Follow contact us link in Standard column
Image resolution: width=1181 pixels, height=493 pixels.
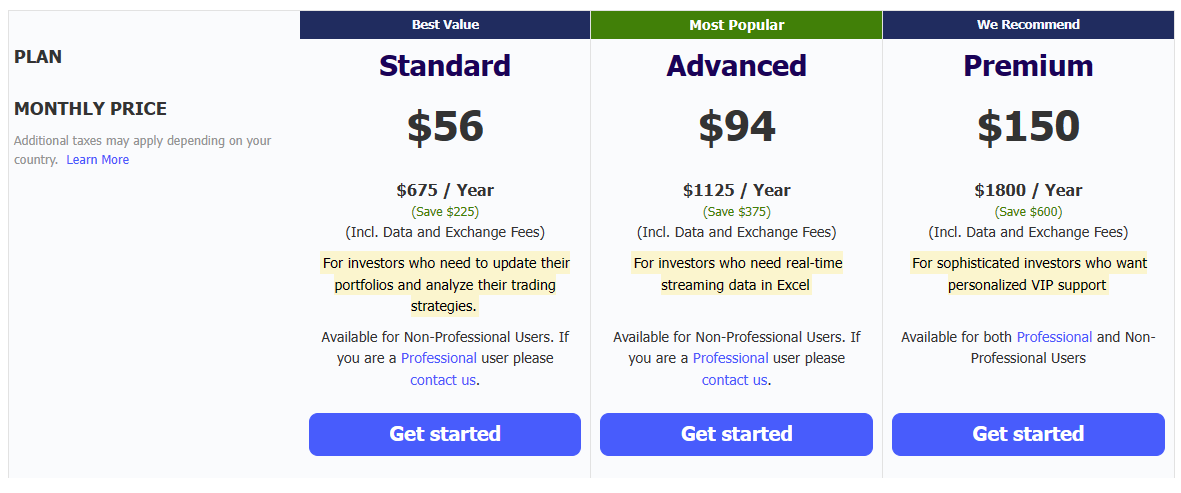click(x=443, y=380)
